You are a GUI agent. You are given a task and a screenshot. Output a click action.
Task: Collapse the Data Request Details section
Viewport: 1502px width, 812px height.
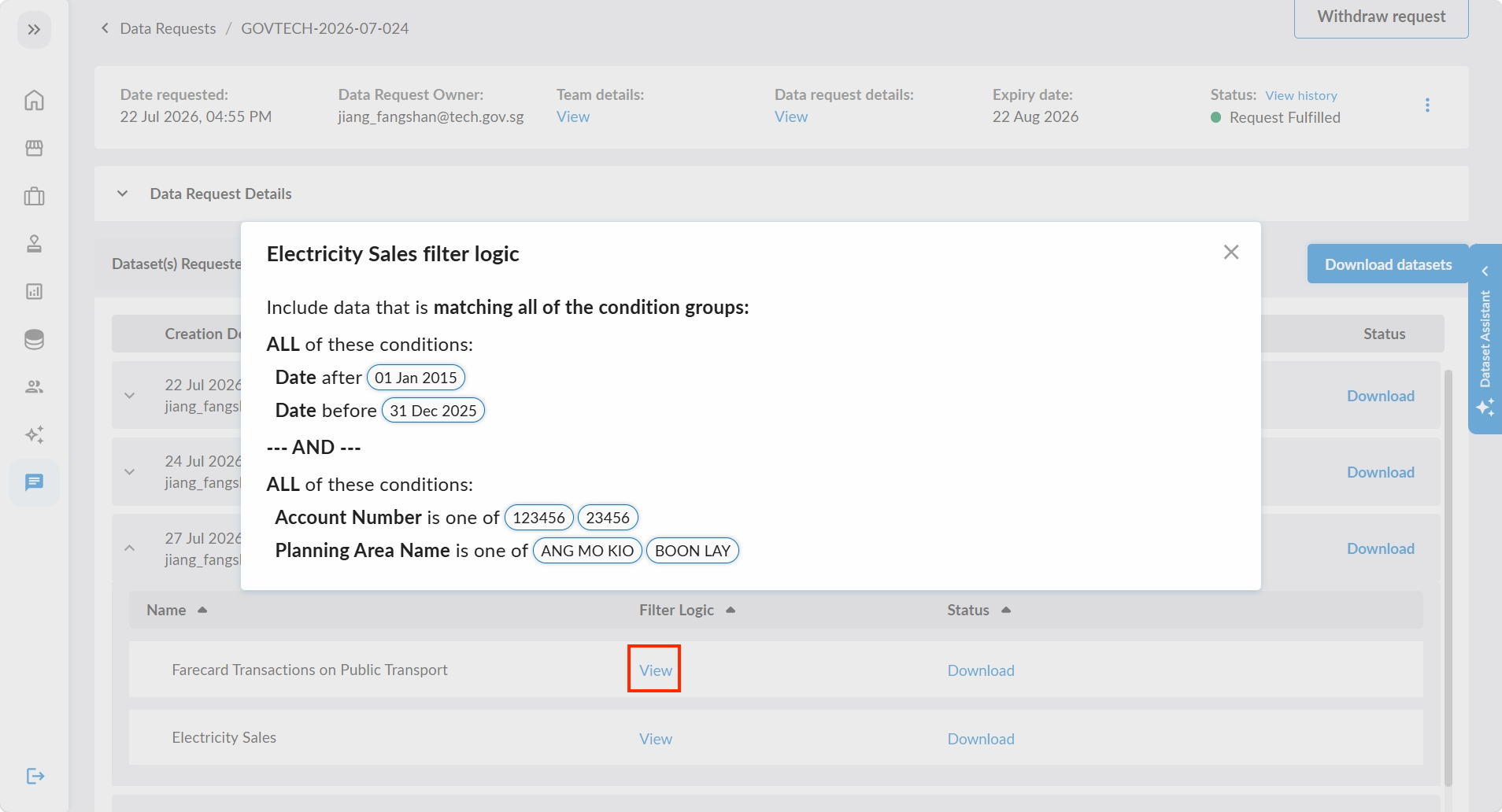(123, 194)
